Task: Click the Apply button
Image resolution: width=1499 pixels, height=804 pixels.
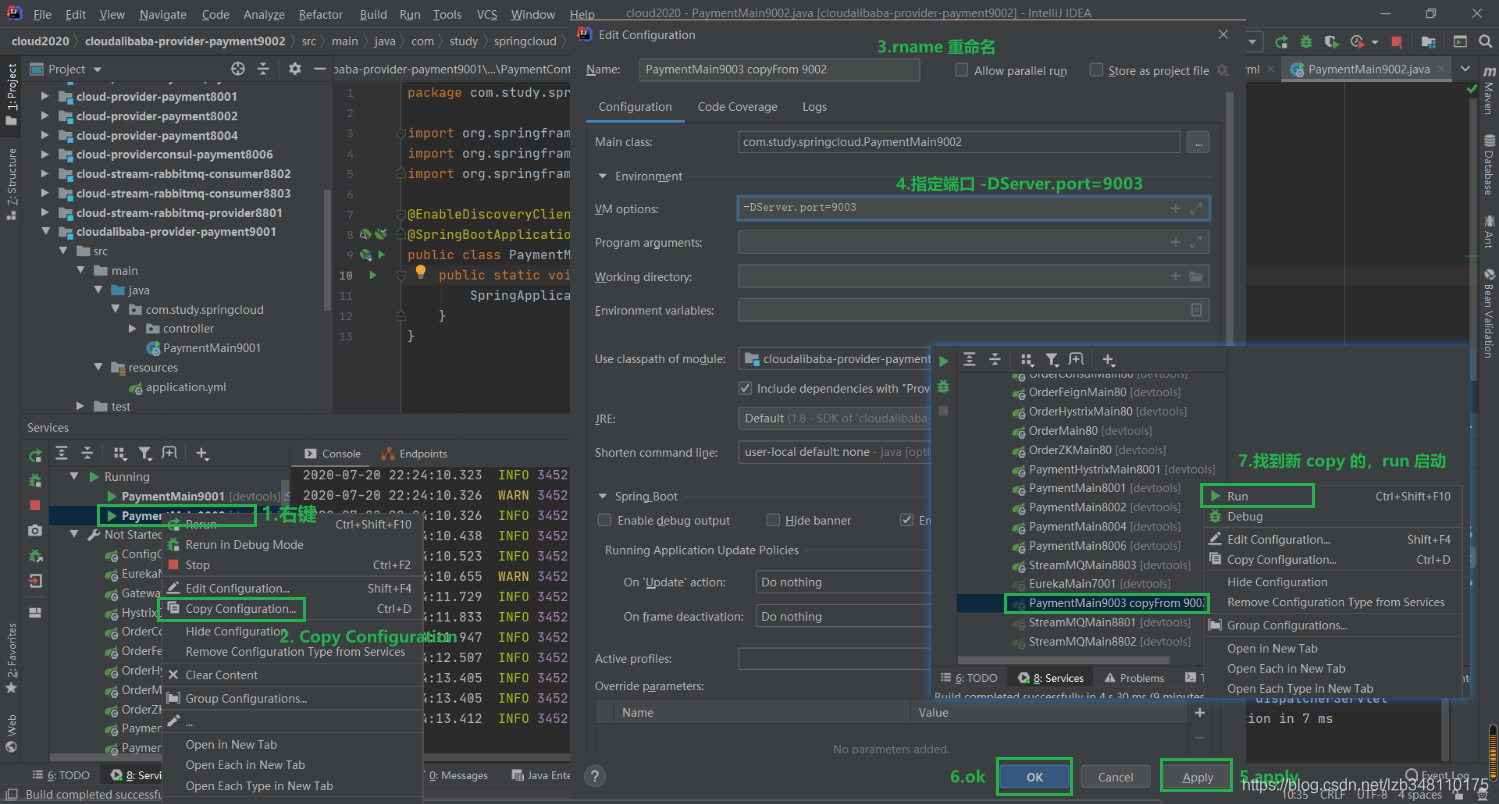Action: click(x=1197, y=777)
